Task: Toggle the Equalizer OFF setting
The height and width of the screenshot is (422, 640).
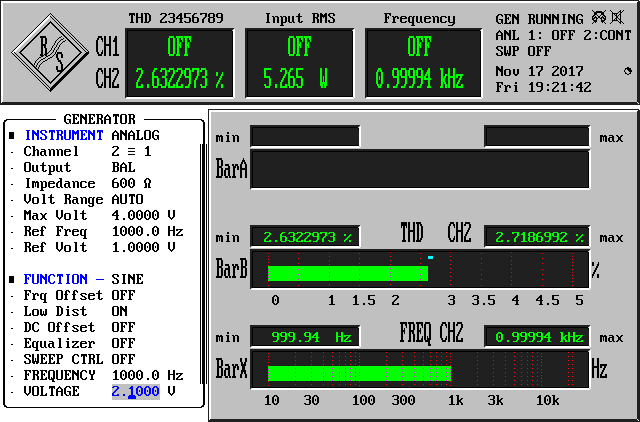Action: pos(123,343)
